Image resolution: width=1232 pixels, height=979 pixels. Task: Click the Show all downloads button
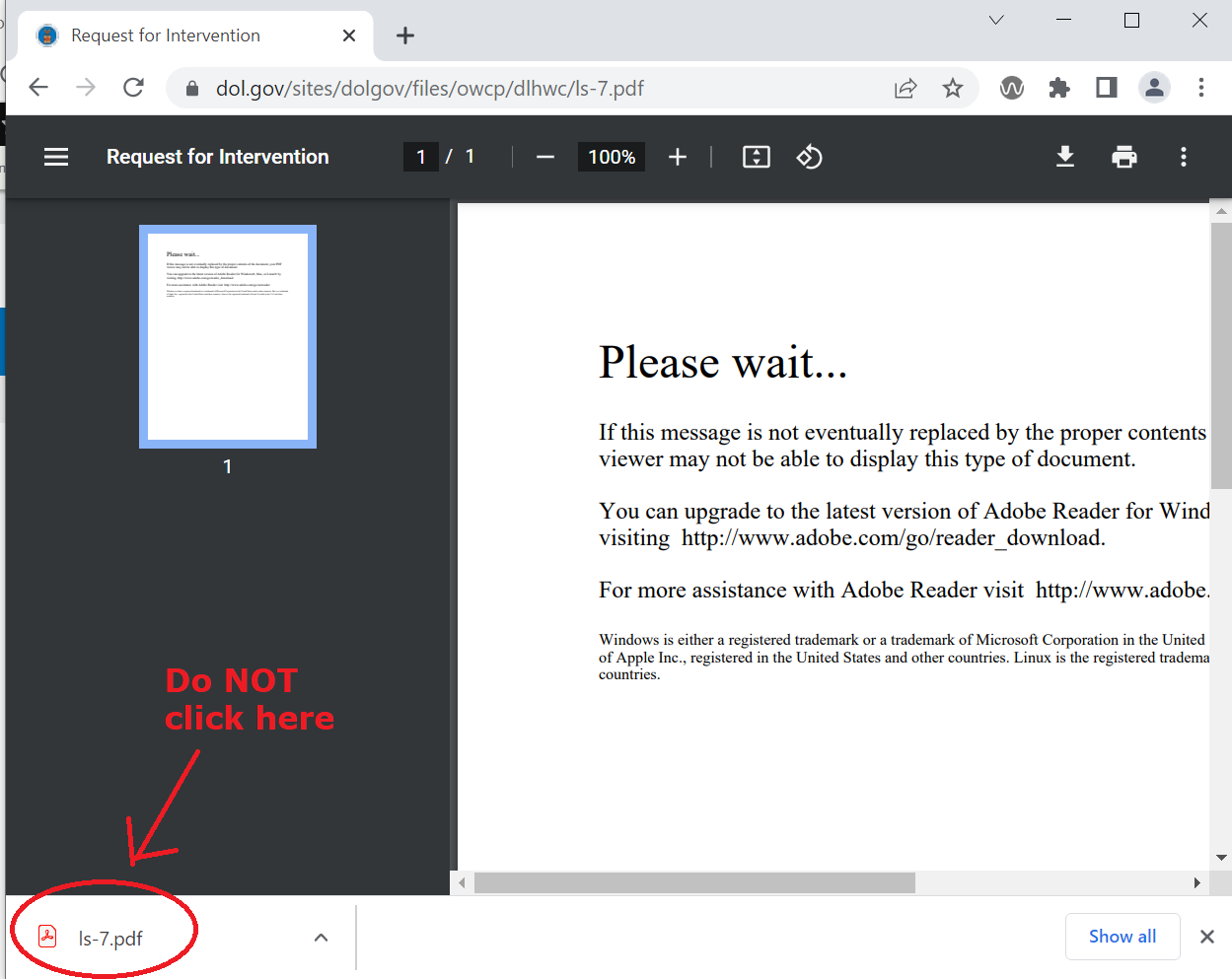tap(1122, 937)
